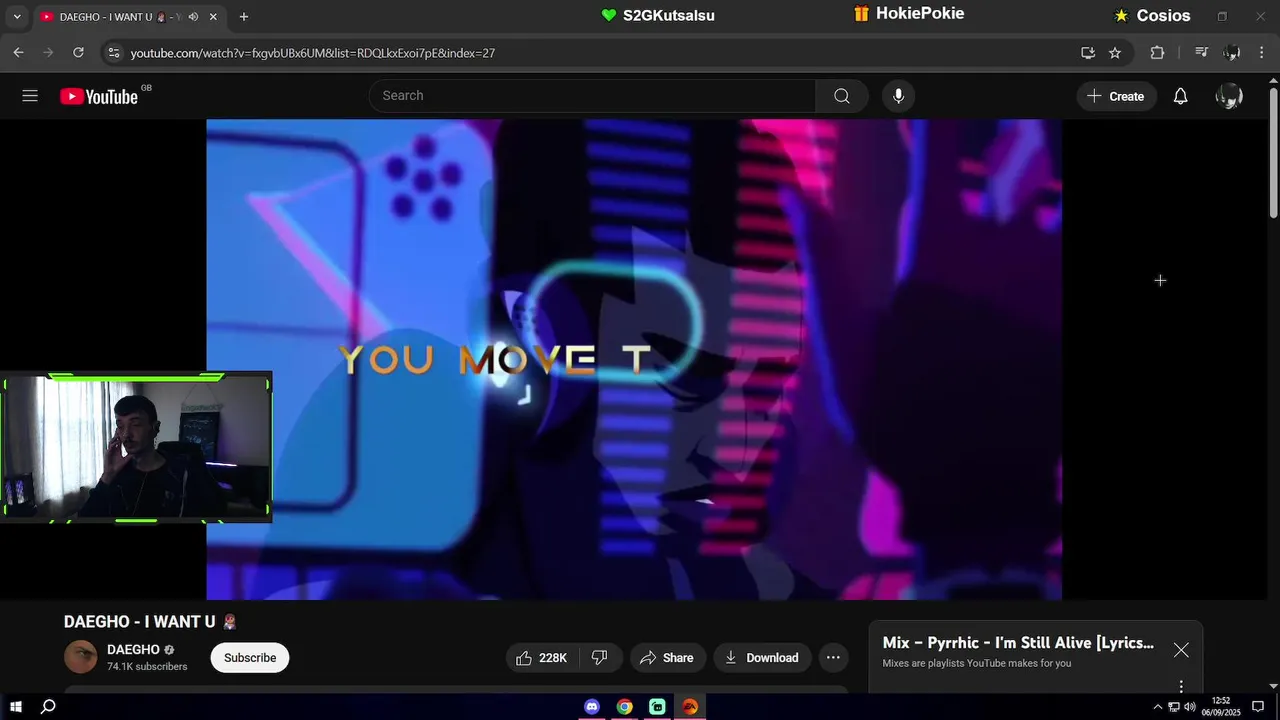This screenshot has width=1280, height=720.
Task: Open the network status tray icon
Action: point(1174,707)
